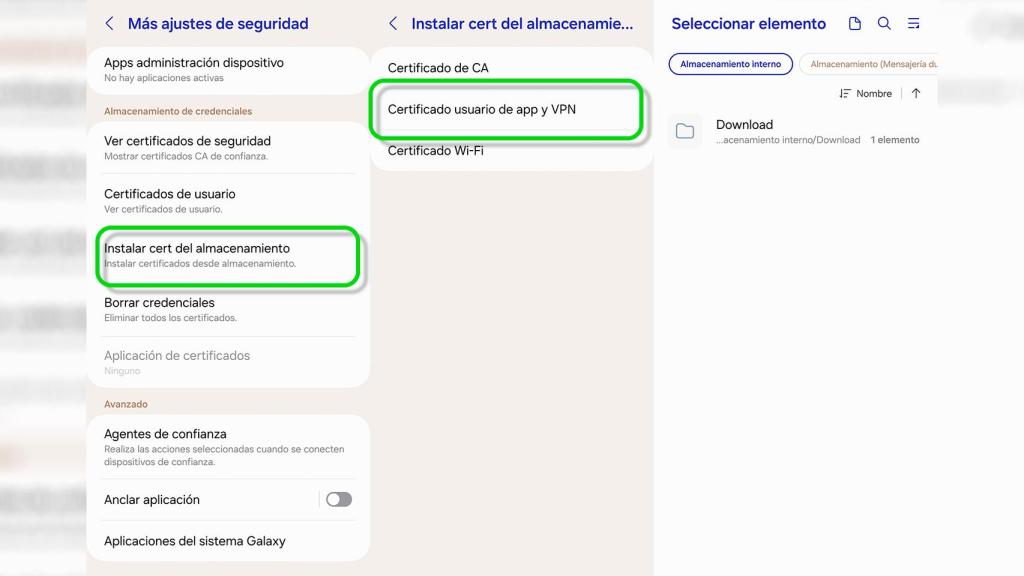Click the new document icon
1024x576 pixels.
[x=855, y=23]
